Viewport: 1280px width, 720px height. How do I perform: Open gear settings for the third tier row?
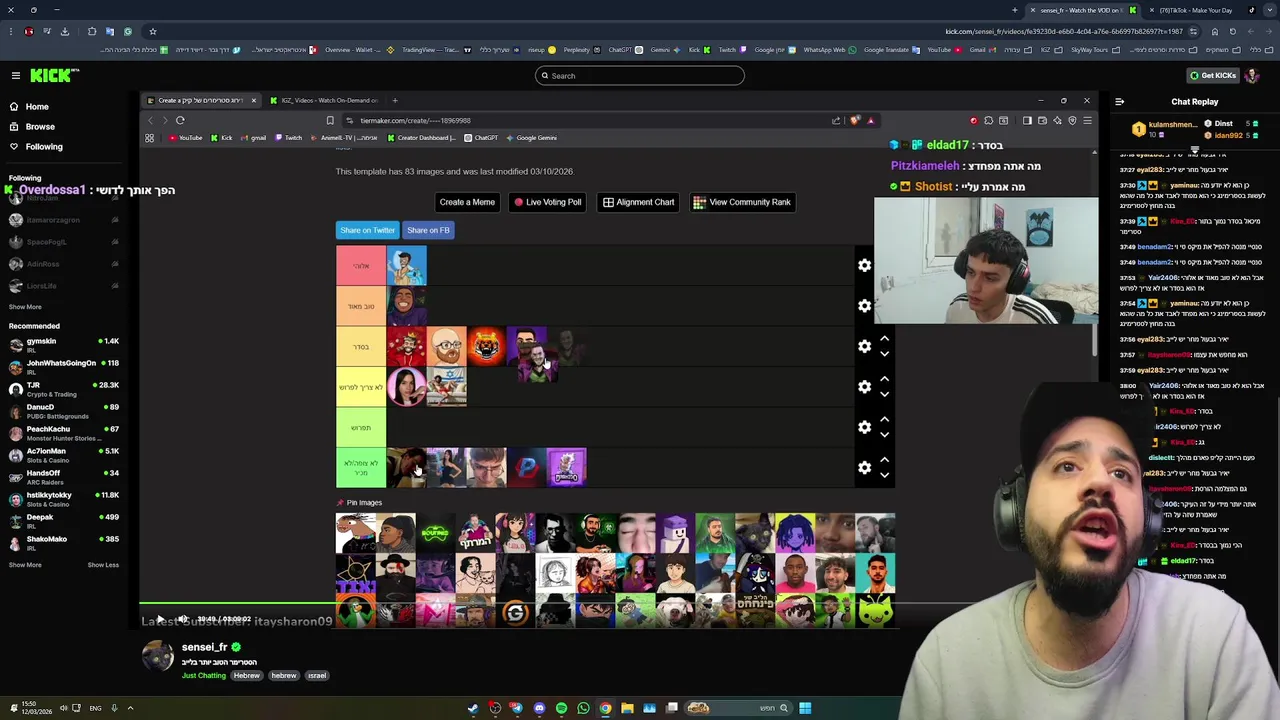(x=864, y=346)
